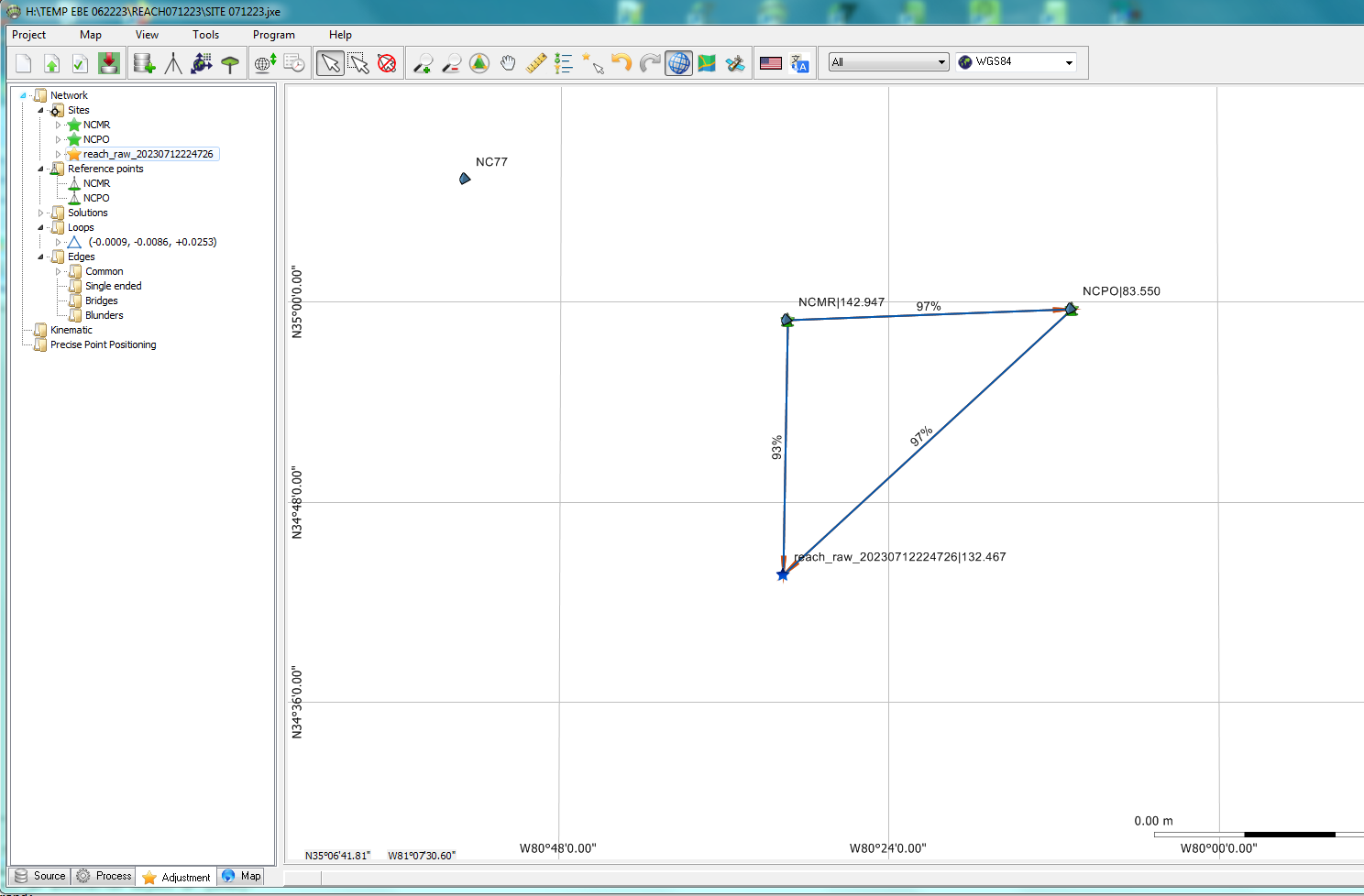
Task: Click the document with green checkmark icon
Action: pyautogui.click(x=80, y=63)
